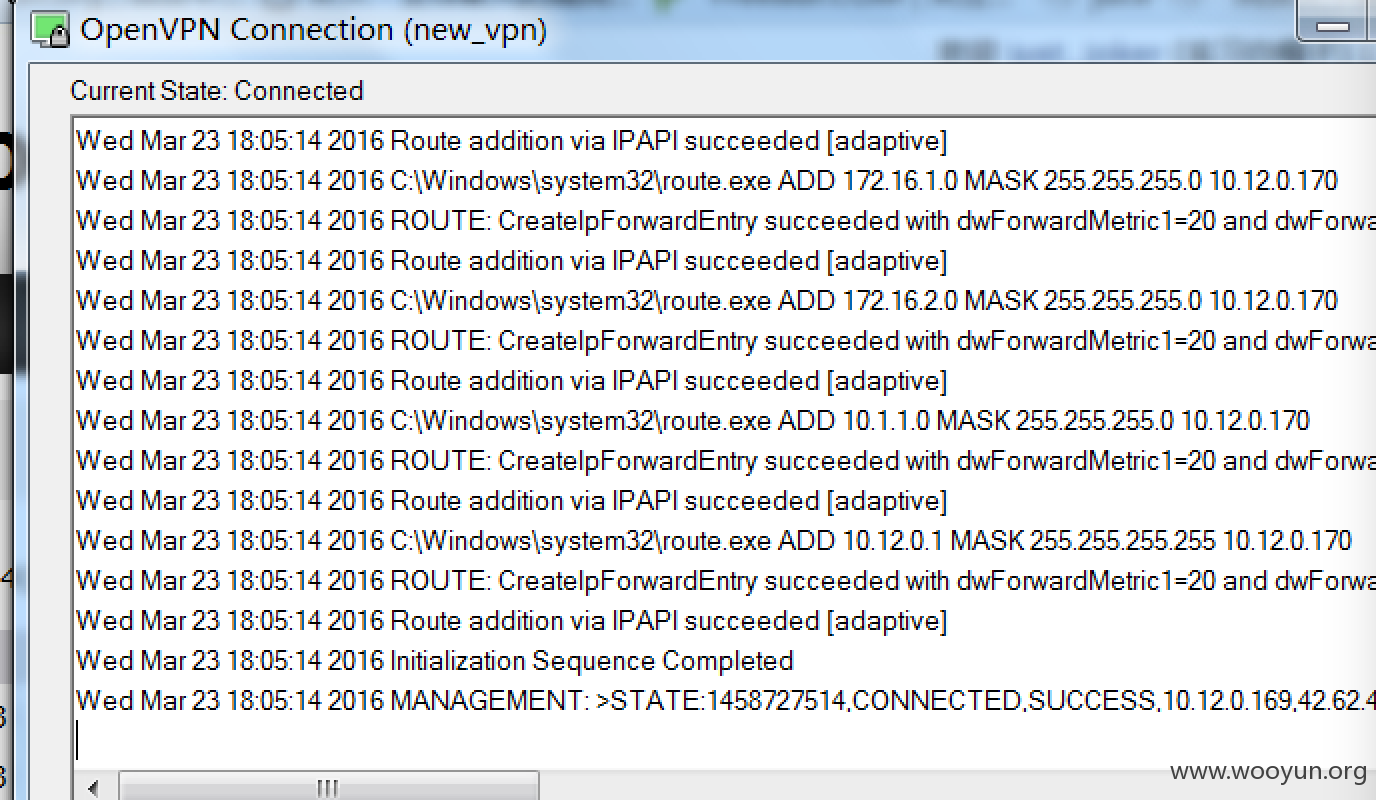Image resolution: width=1376 pixels, height=800 pixels.
Task: Click the OpenVPN padlock monitor icon in title bar
Action: [x=50, y=29]
